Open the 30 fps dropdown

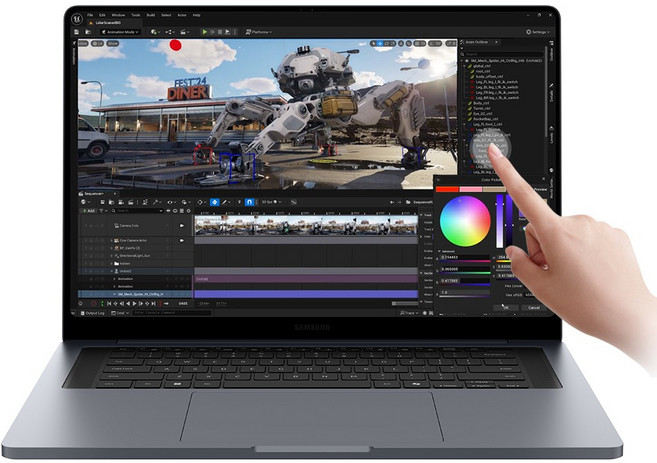click(272, 202)
